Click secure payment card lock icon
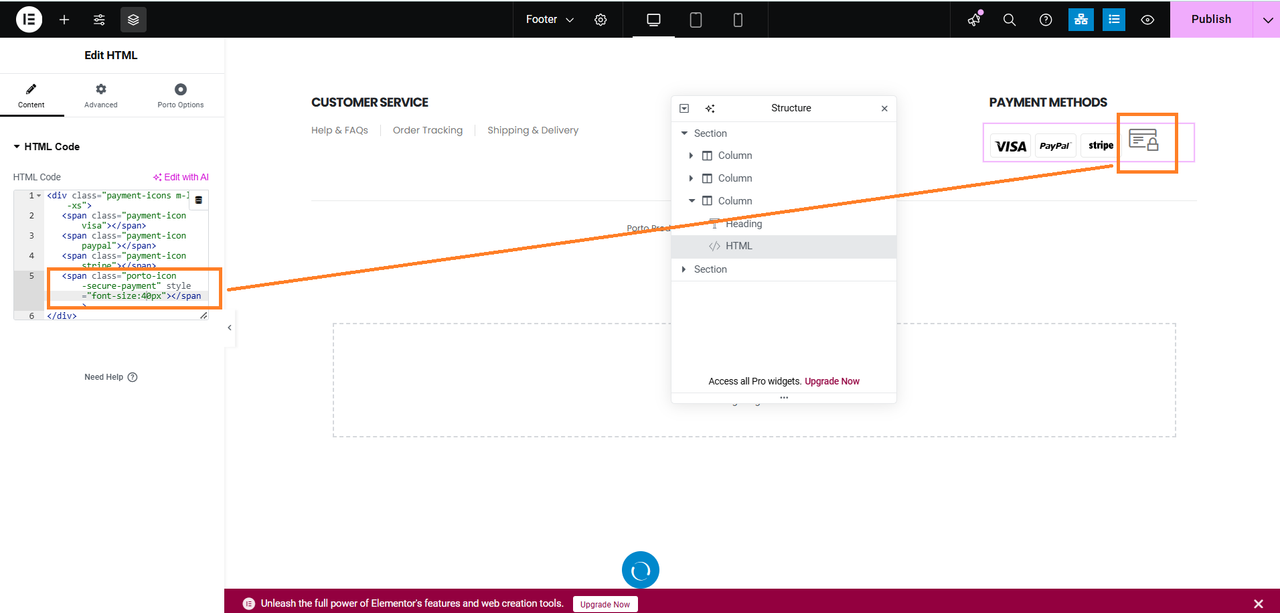Image resolution: width=1280 pixels, height=613 pixels. pos(1144,141)
